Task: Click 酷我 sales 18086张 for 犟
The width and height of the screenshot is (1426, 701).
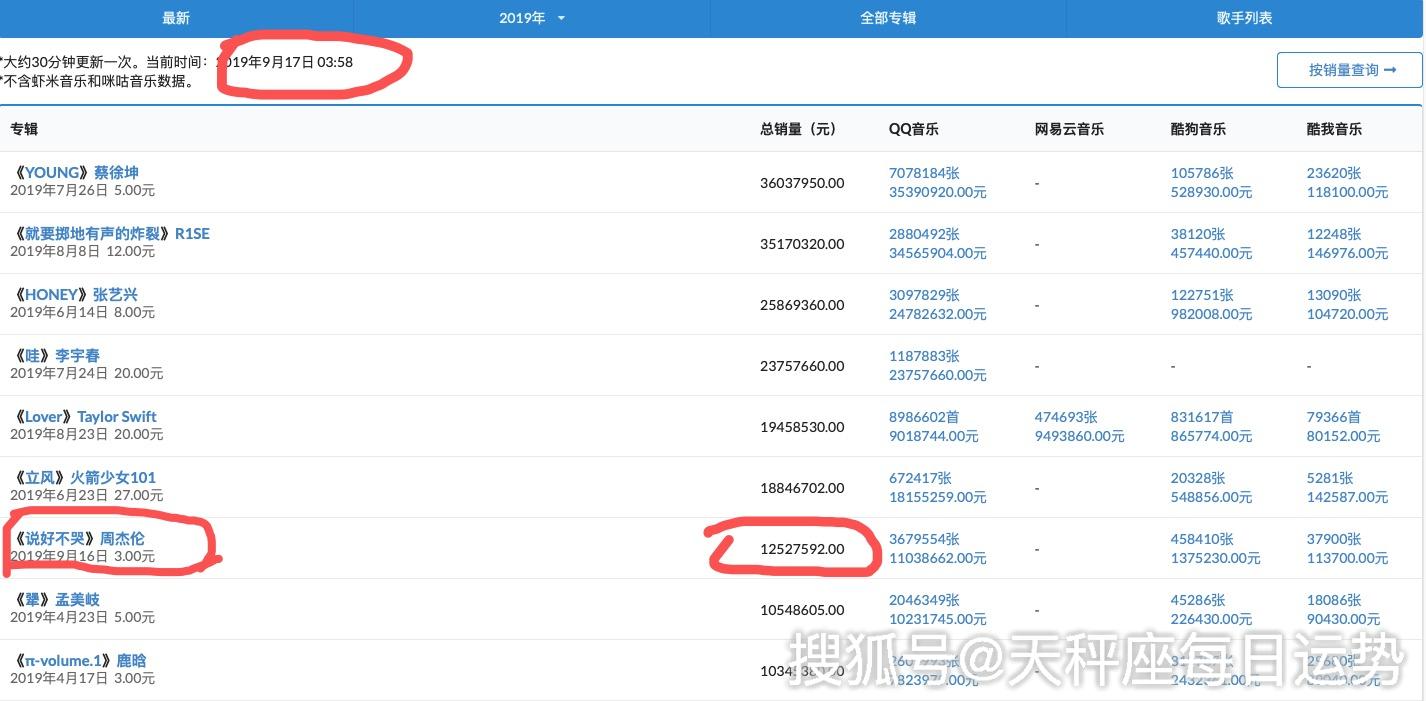Action: pos(1334,600)
